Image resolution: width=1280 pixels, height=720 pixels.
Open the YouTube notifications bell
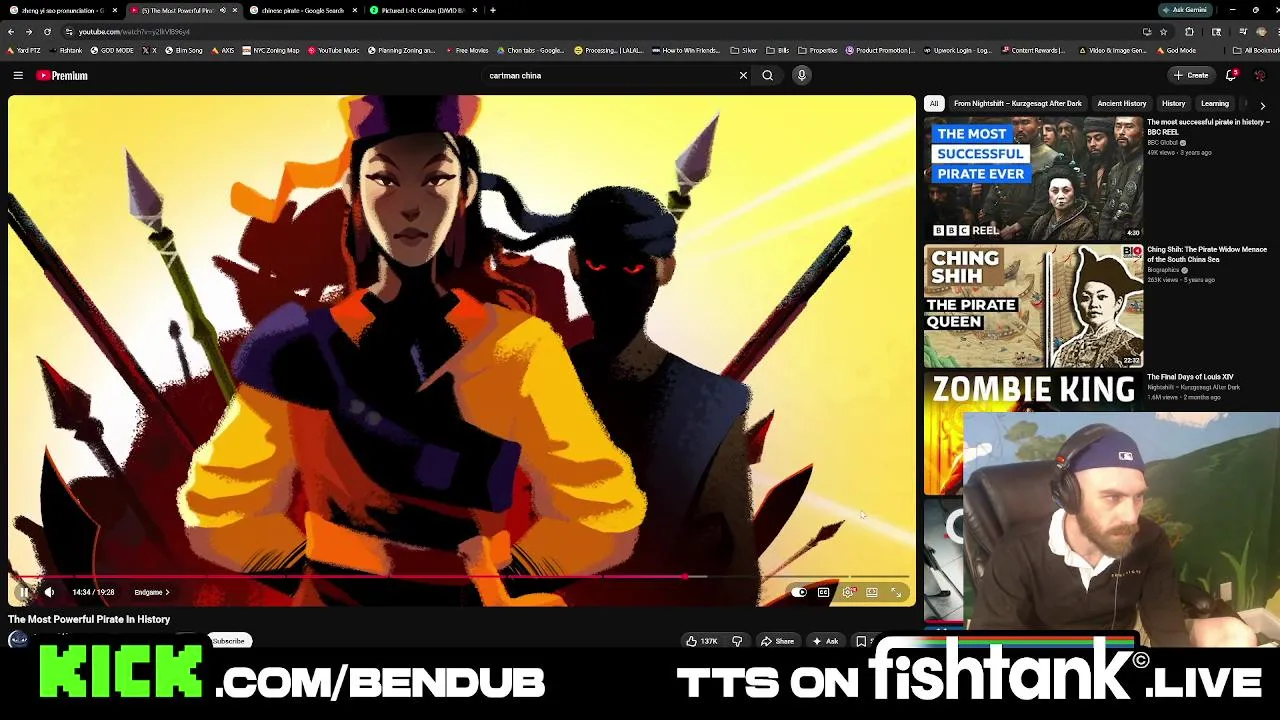point(1232,75)
